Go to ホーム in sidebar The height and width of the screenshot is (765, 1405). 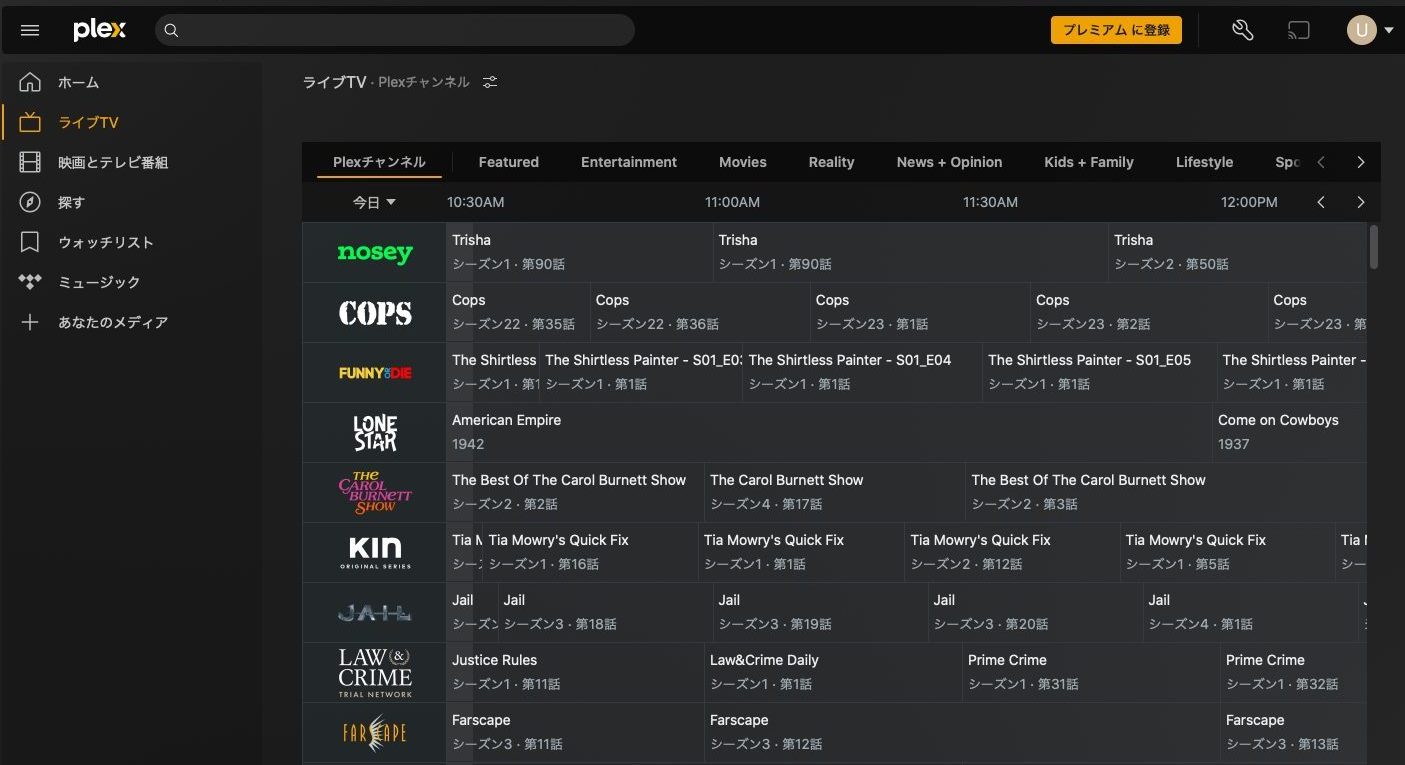tap(78, 82)
